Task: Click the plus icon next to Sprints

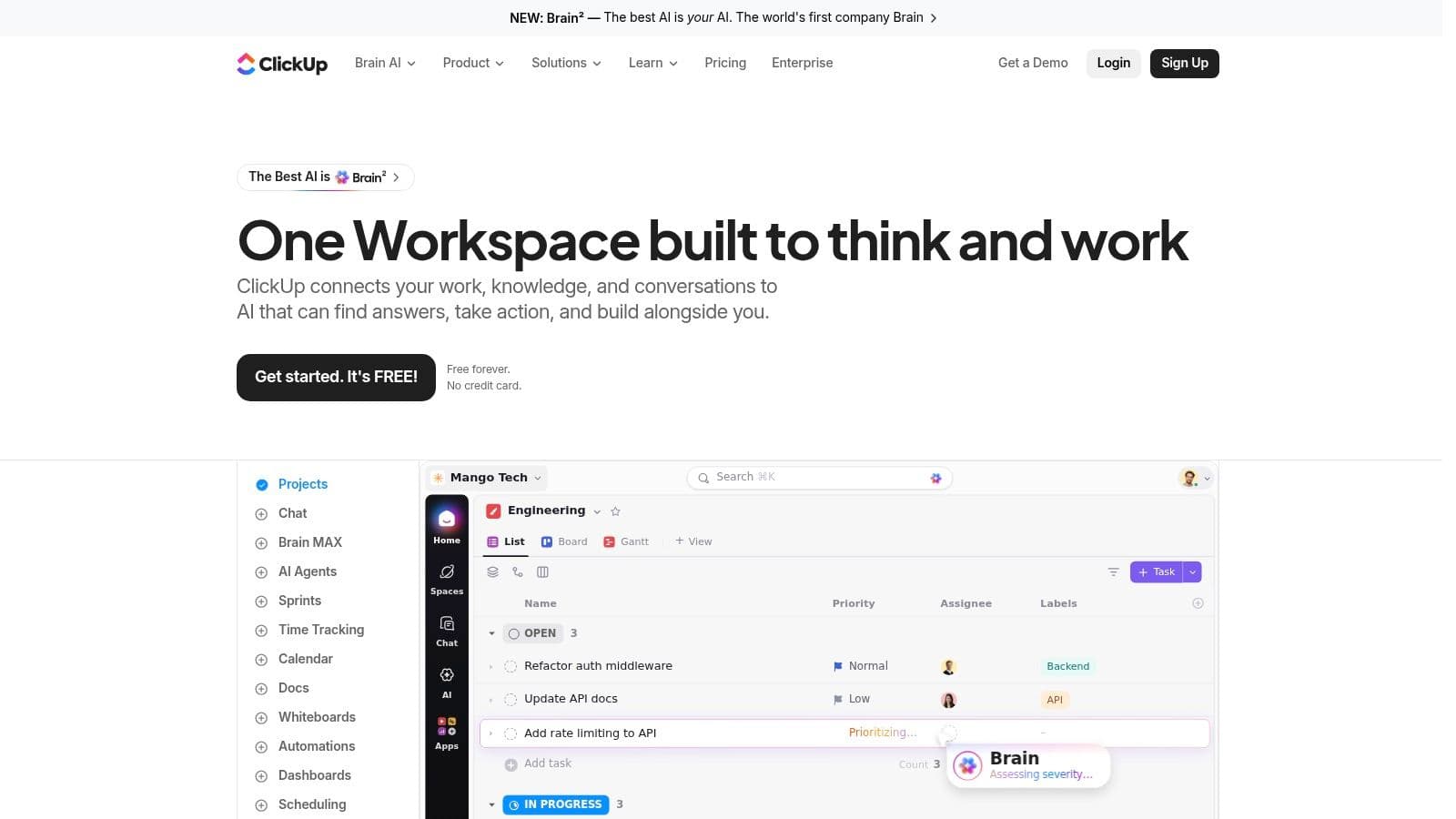Action: [261, 602]
